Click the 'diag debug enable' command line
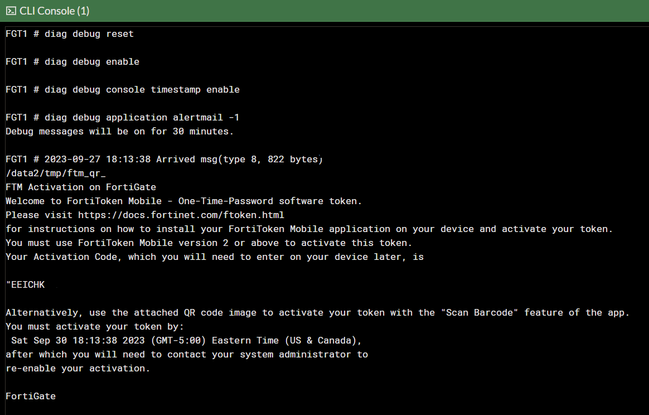Image resolution: width=649 pixels, height=415 pixels. point(72,62)
